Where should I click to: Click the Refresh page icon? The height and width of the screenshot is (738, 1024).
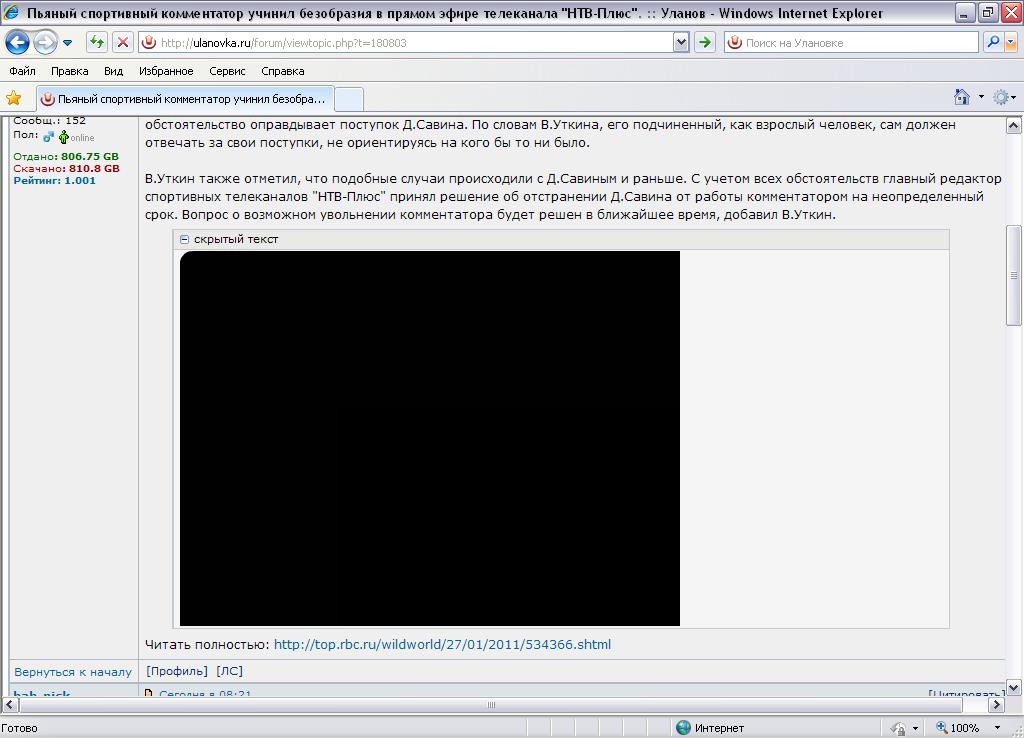tap(96, 42)
